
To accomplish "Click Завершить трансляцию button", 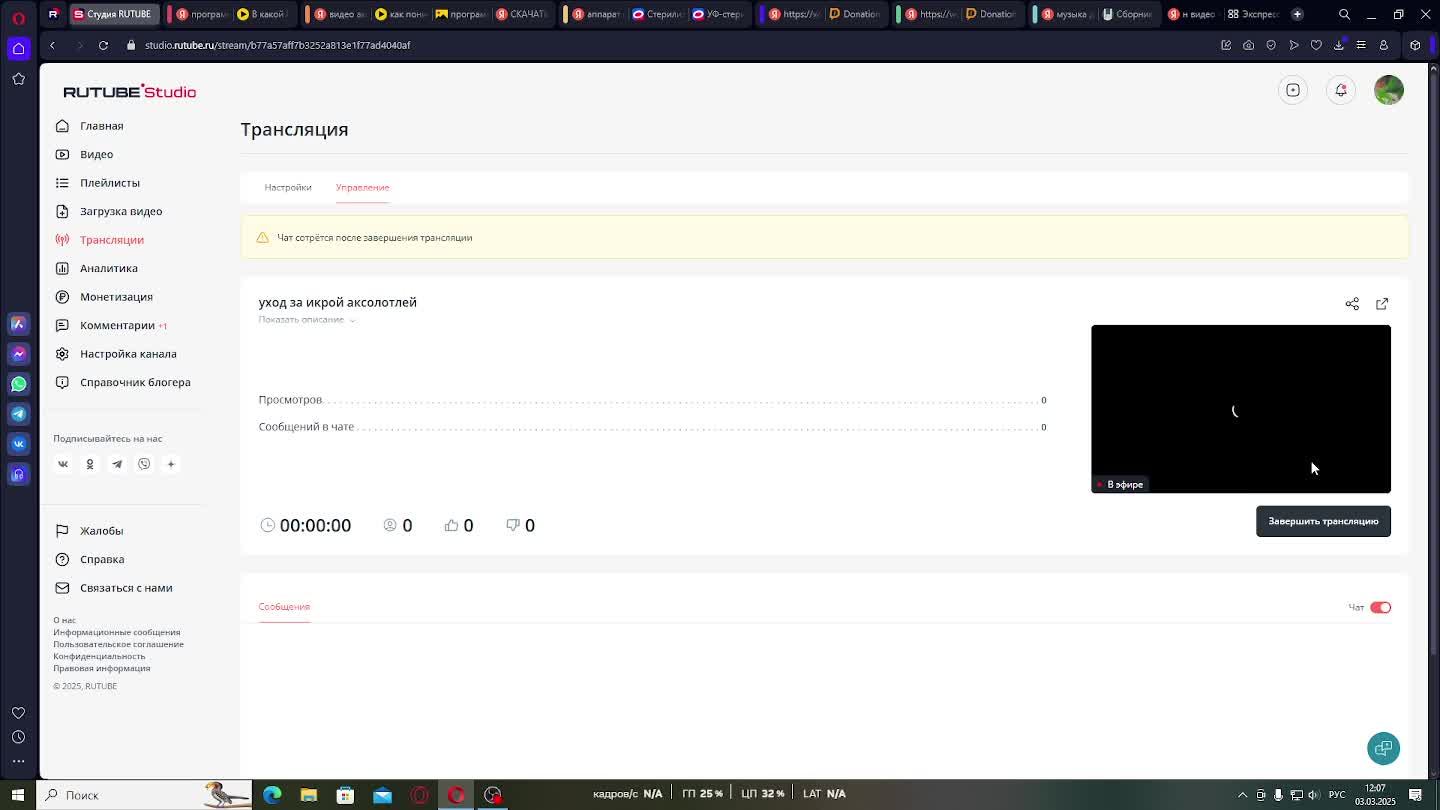I will tap(1323, 521).
